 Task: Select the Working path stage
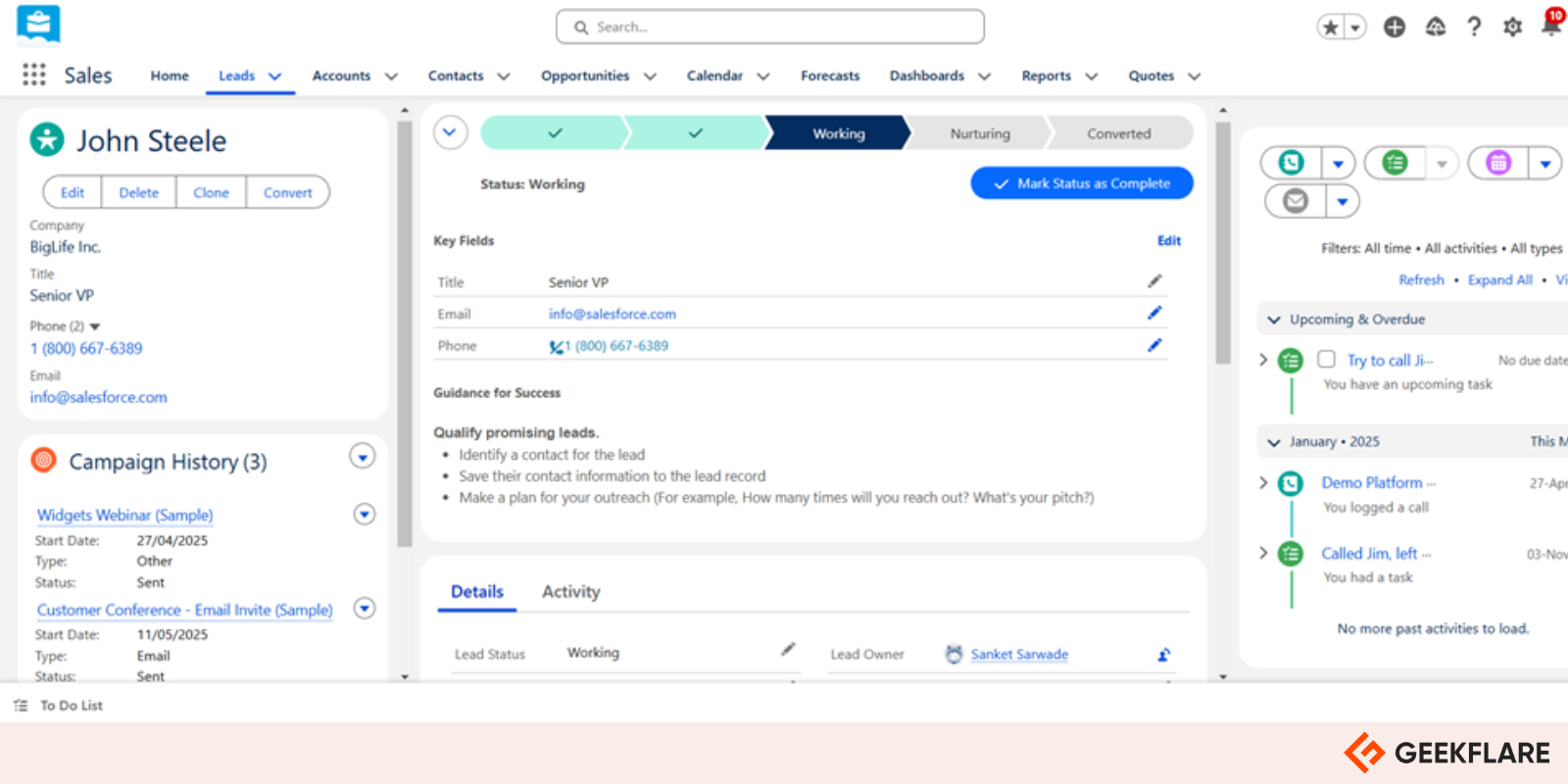[x=839, y=133]
